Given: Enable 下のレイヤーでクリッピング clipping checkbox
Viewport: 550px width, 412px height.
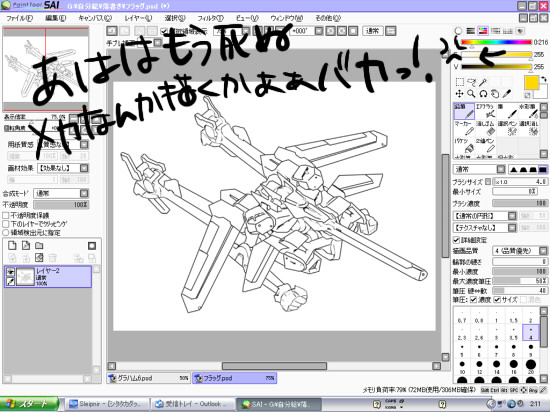Looking at the screenshot, I should [x=6, y=224].
